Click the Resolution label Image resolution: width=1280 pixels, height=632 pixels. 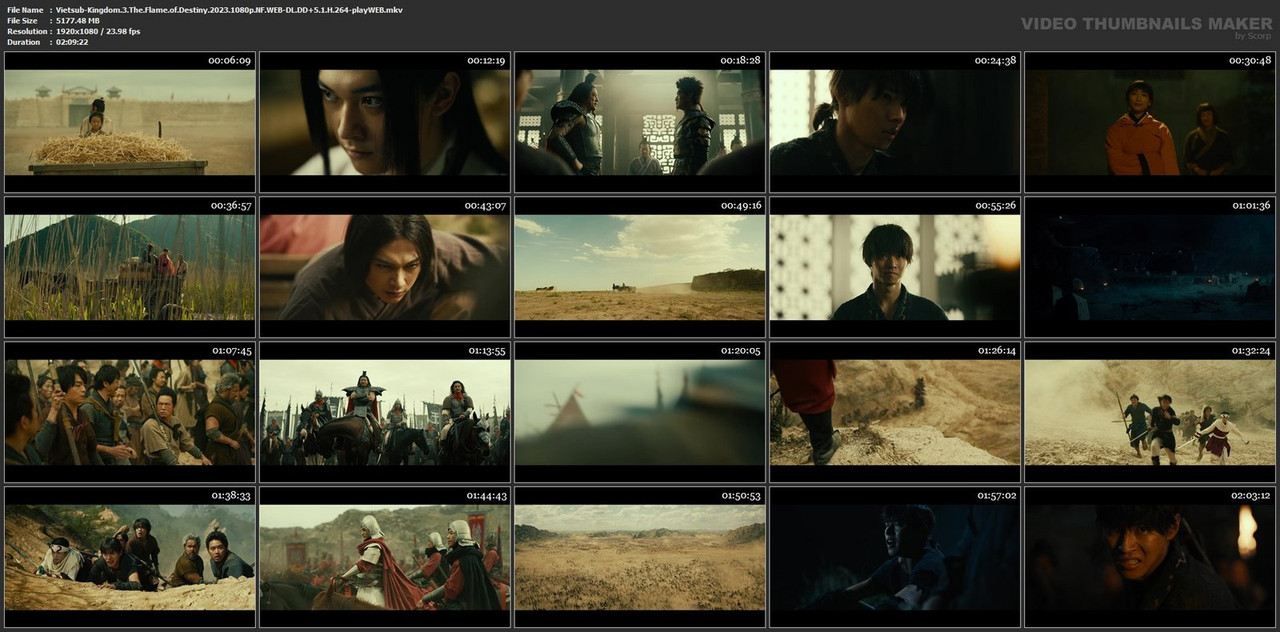tap(25, 31)
